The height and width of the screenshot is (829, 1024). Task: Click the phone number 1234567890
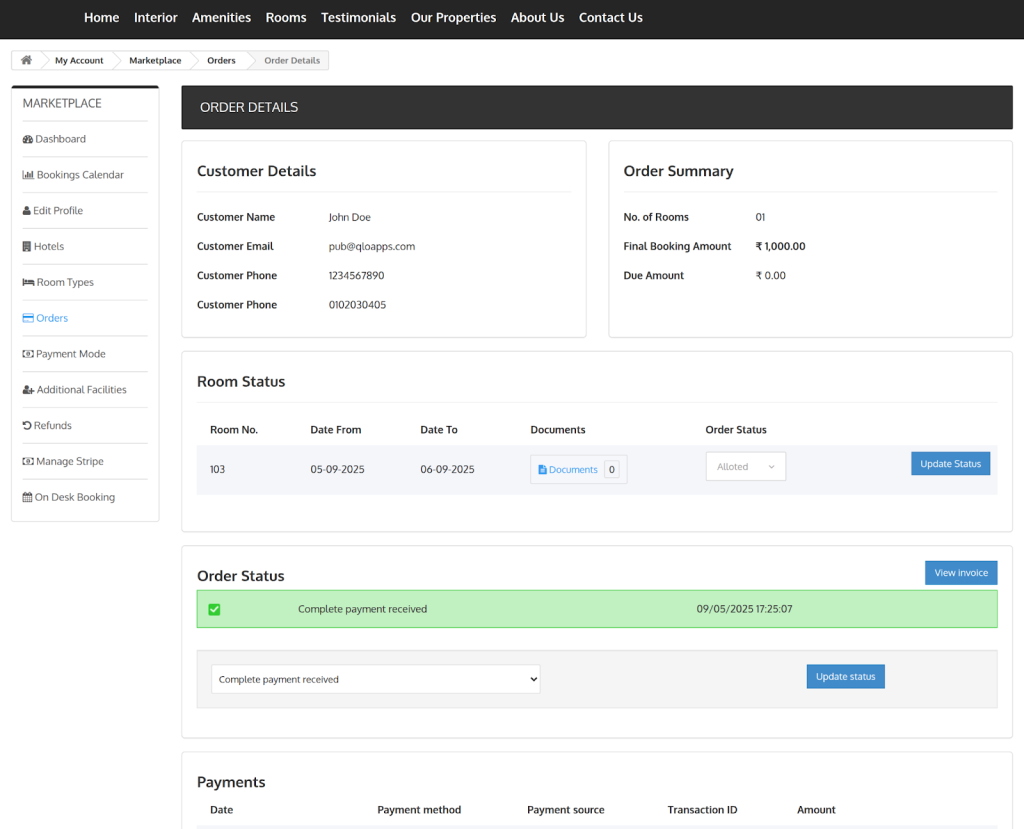356,276
